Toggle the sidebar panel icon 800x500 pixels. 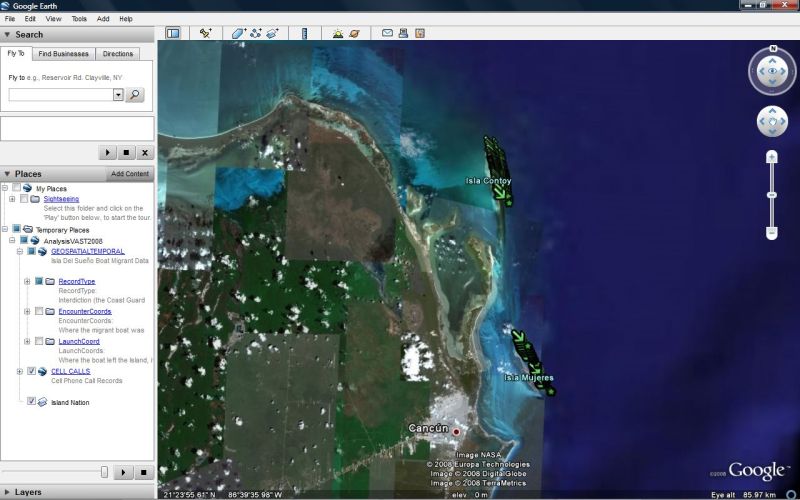click(x=173, y=33)
